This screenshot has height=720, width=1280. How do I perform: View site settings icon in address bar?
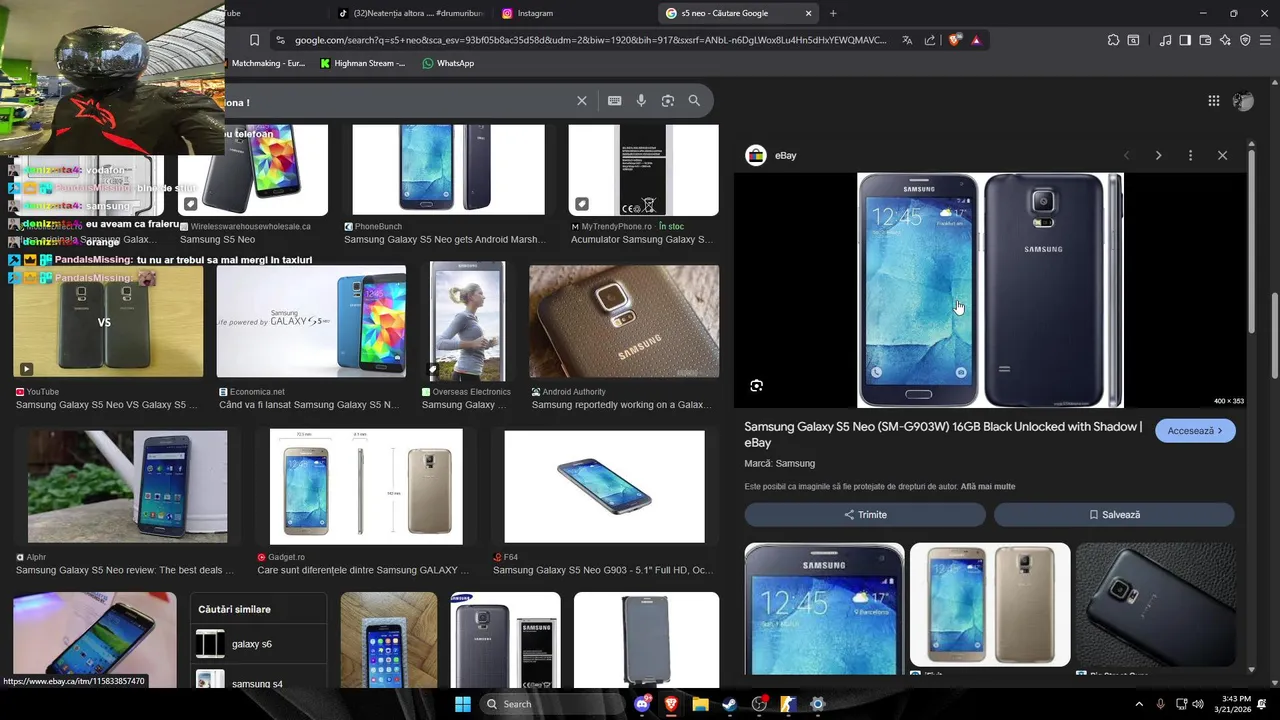tap(280, 40)
